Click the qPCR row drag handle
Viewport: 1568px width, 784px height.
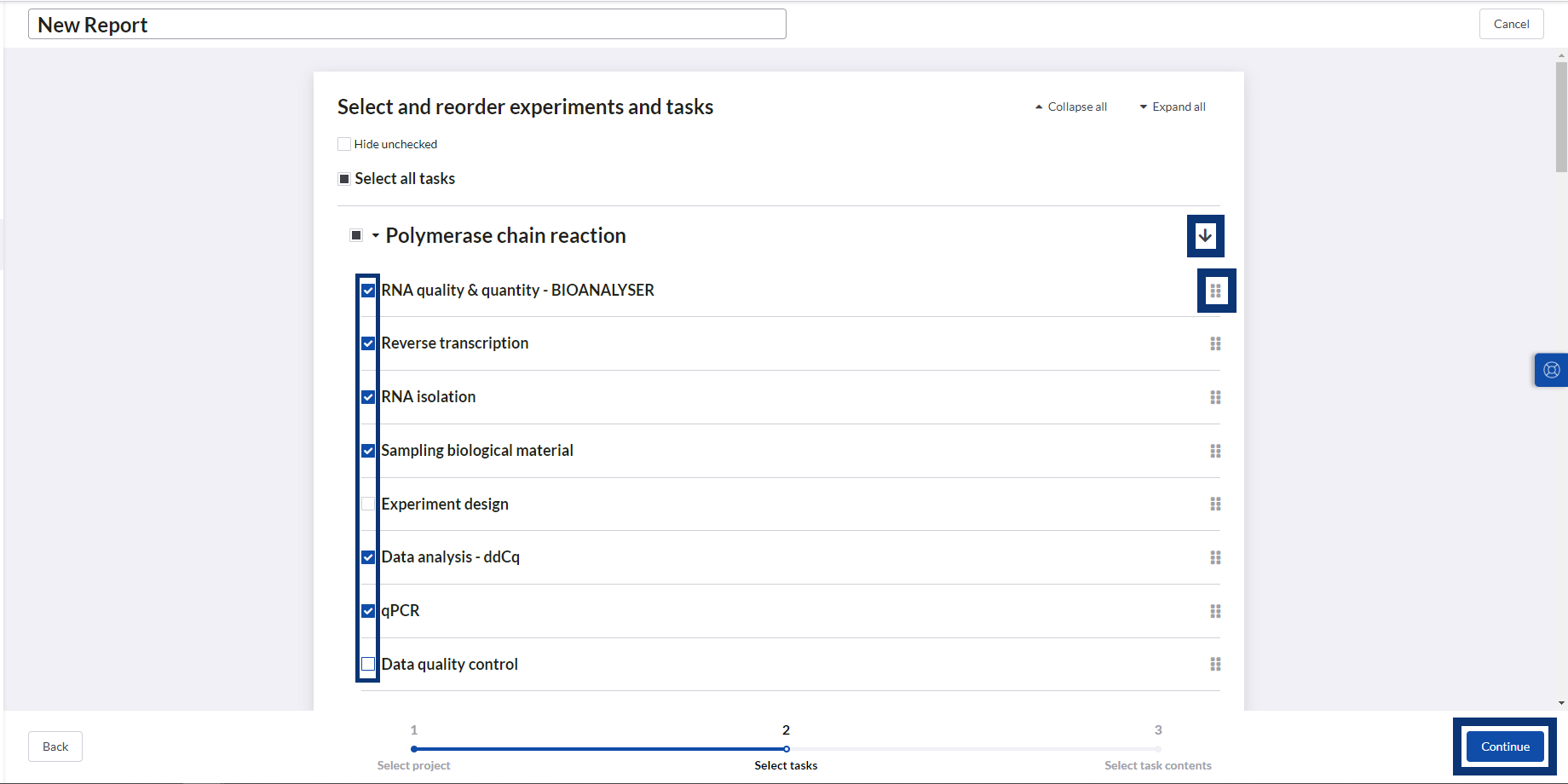pos(1215,611)
